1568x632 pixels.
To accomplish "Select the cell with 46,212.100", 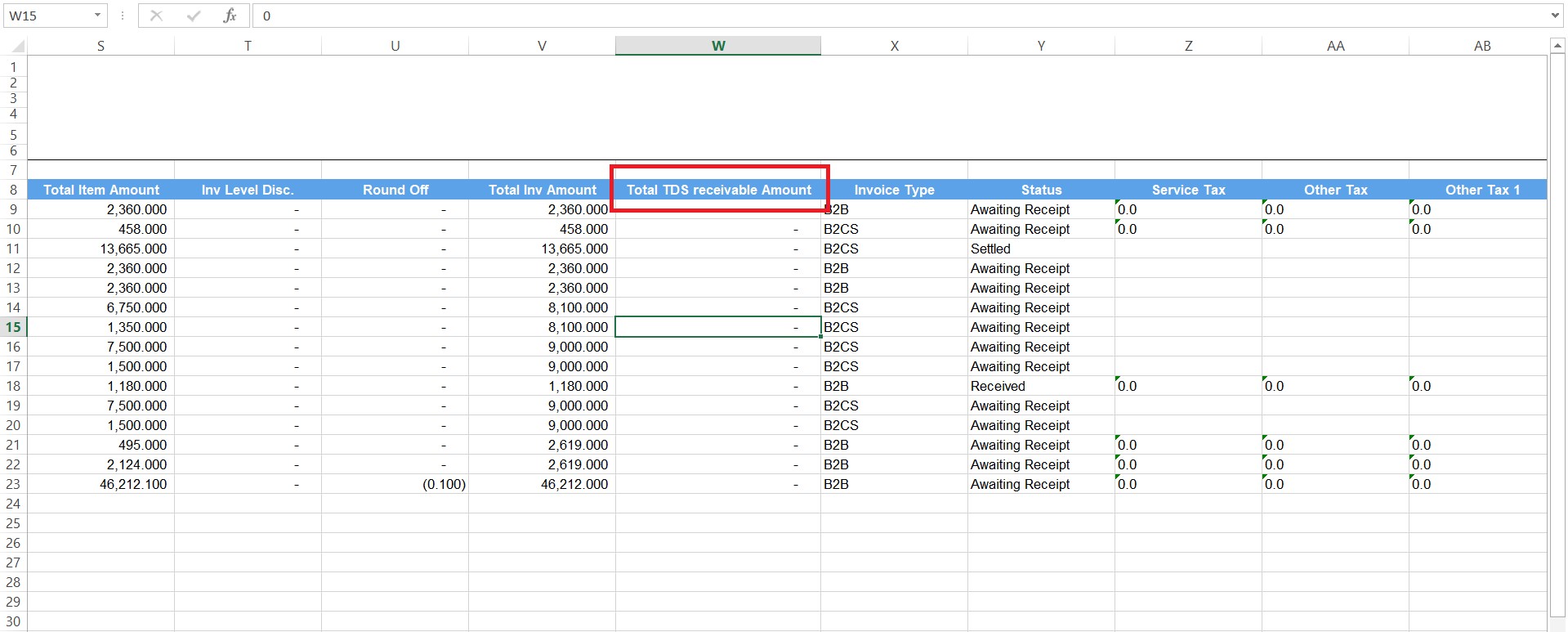I will (101, 484).
